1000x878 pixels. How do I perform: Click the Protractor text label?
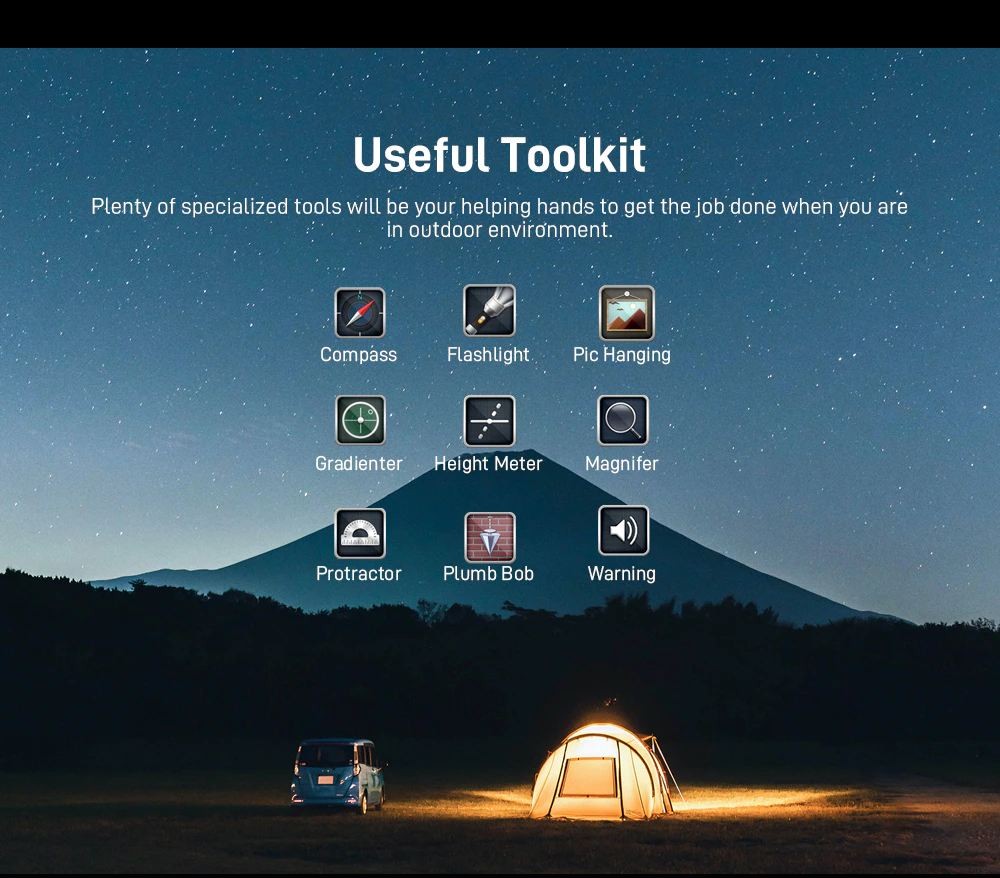pos(358,574)
